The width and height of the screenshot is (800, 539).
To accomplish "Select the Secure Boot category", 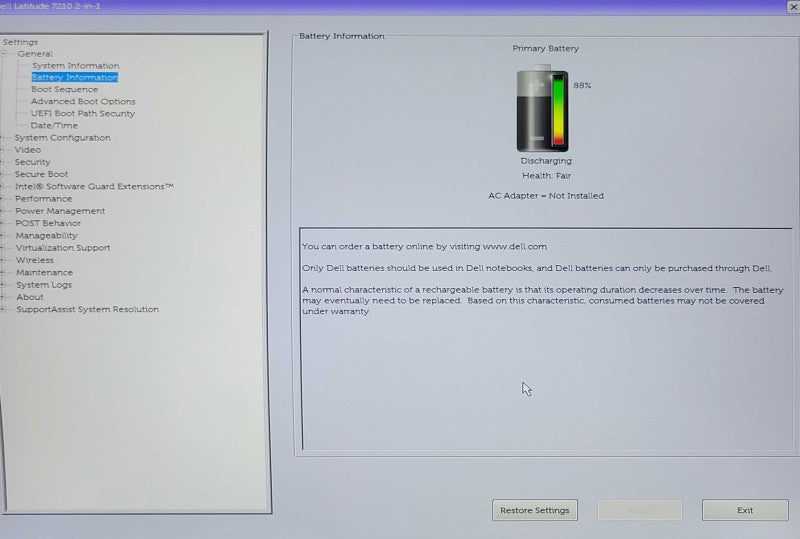I will [41, 175].
